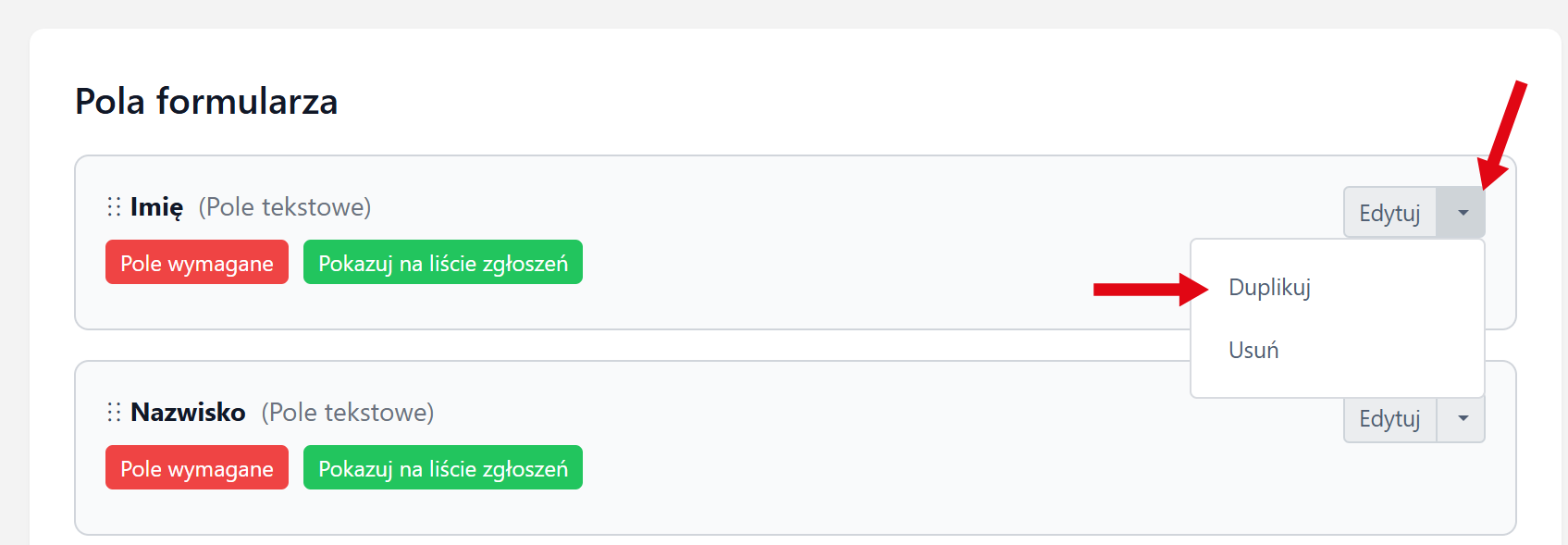The image size is (1568, 545).
Task: Toggle Pokazuj na liście zgłoszeń for Imię
Action: tap(442, 263)
